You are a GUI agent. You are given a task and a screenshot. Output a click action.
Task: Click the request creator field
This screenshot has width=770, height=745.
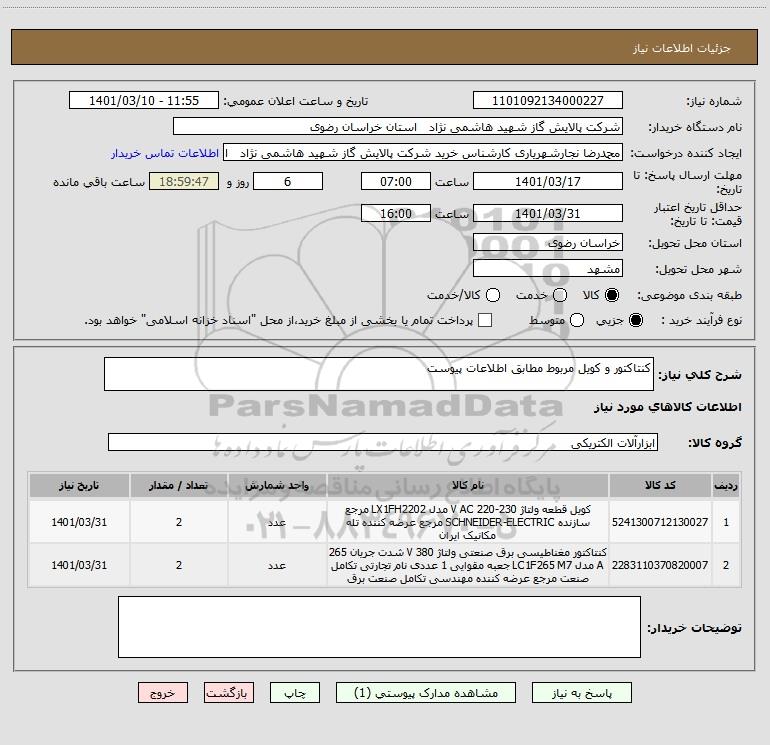pyautogui.click(x=423, y=152)
